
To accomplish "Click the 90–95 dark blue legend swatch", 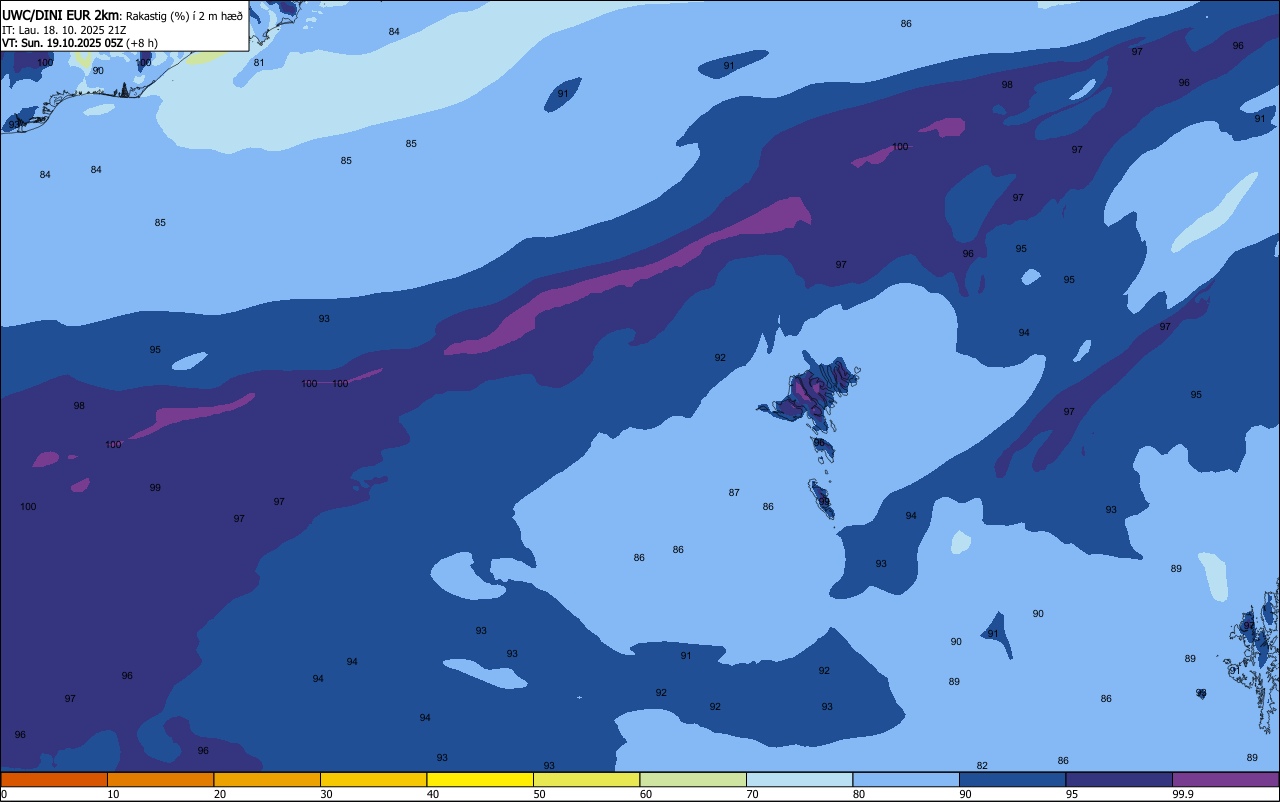I will tap(1012, 780).
